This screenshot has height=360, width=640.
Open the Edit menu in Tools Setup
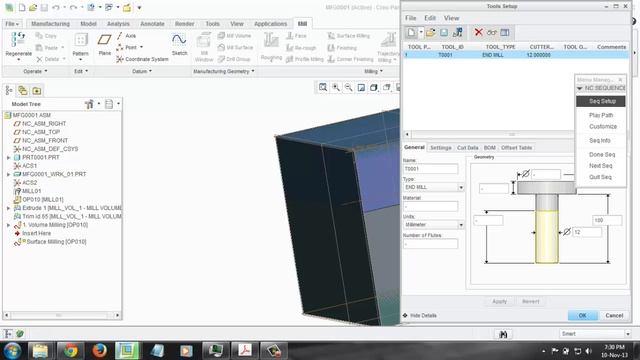430,18
